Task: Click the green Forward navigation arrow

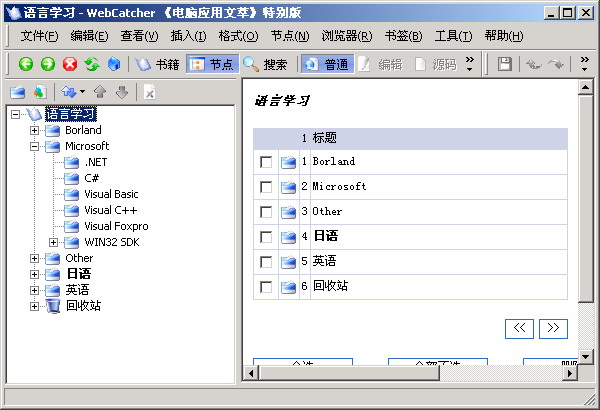Action: tap(48, 64)
